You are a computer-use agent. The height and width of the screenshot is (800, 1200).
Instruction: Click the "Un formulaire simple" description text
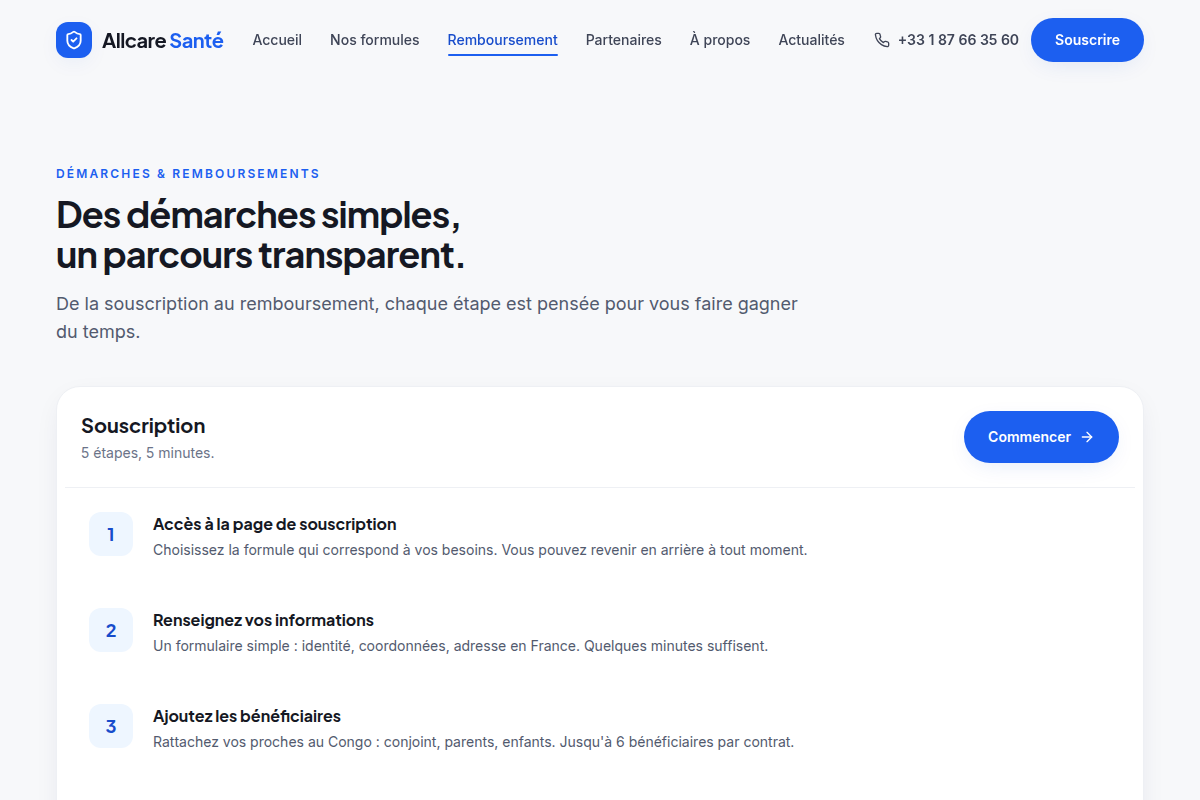(x=461, y=646)
